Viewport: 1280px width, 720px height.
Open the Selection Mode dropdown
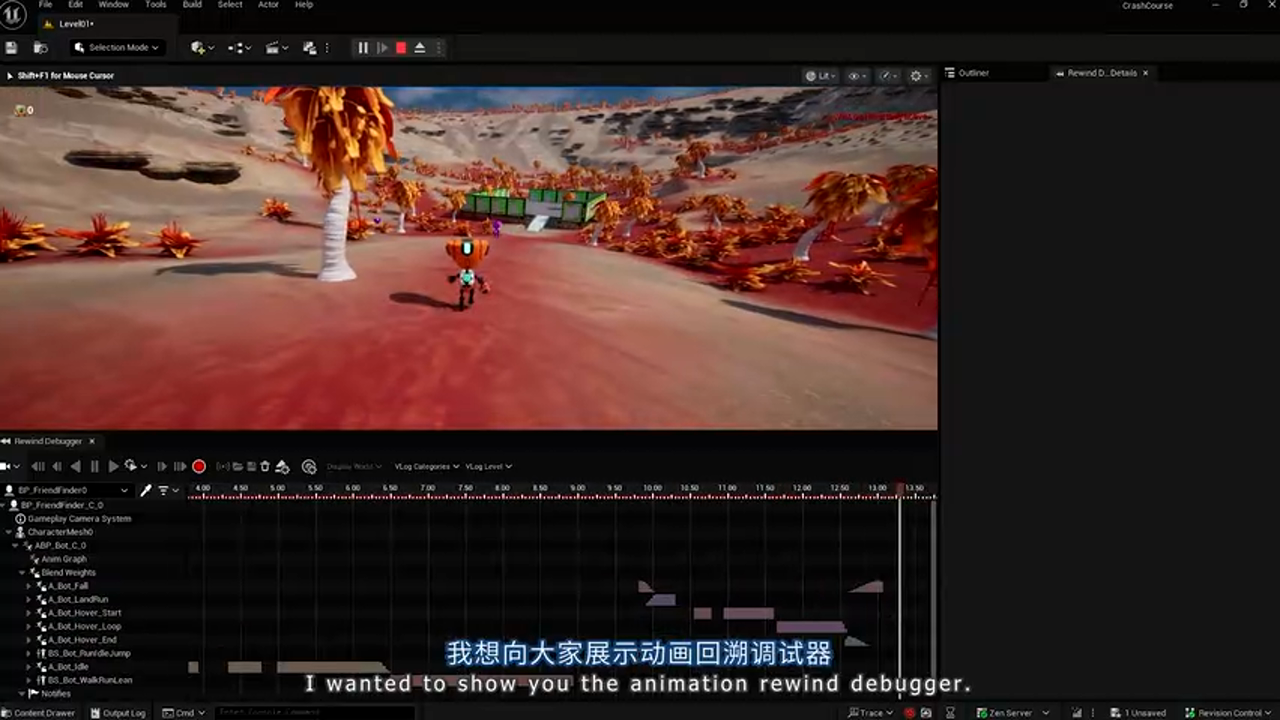pos(117,47)
